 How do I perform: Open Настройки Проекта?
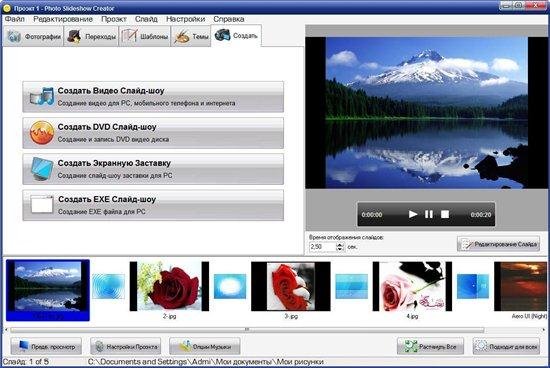(x=126, y=347)
